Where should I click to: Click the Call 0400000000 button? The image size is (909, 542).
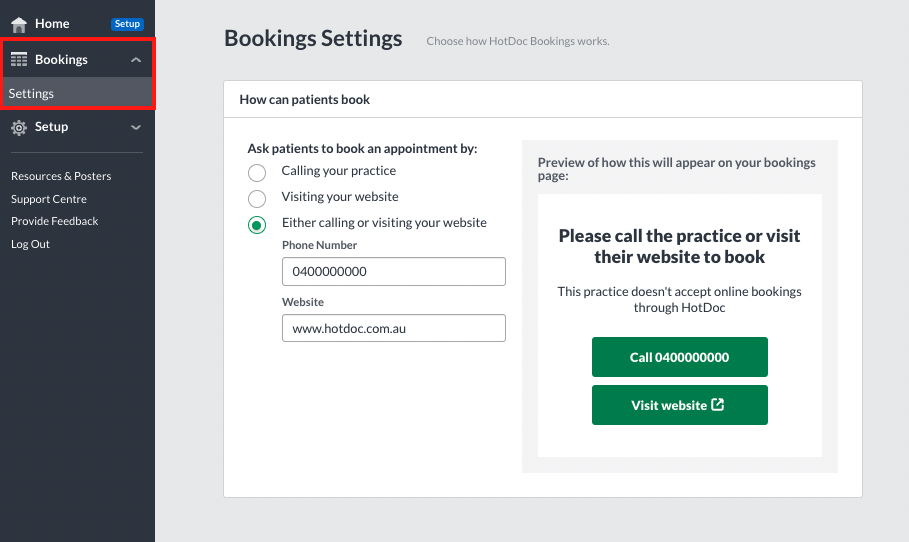[x=679, y=357]
